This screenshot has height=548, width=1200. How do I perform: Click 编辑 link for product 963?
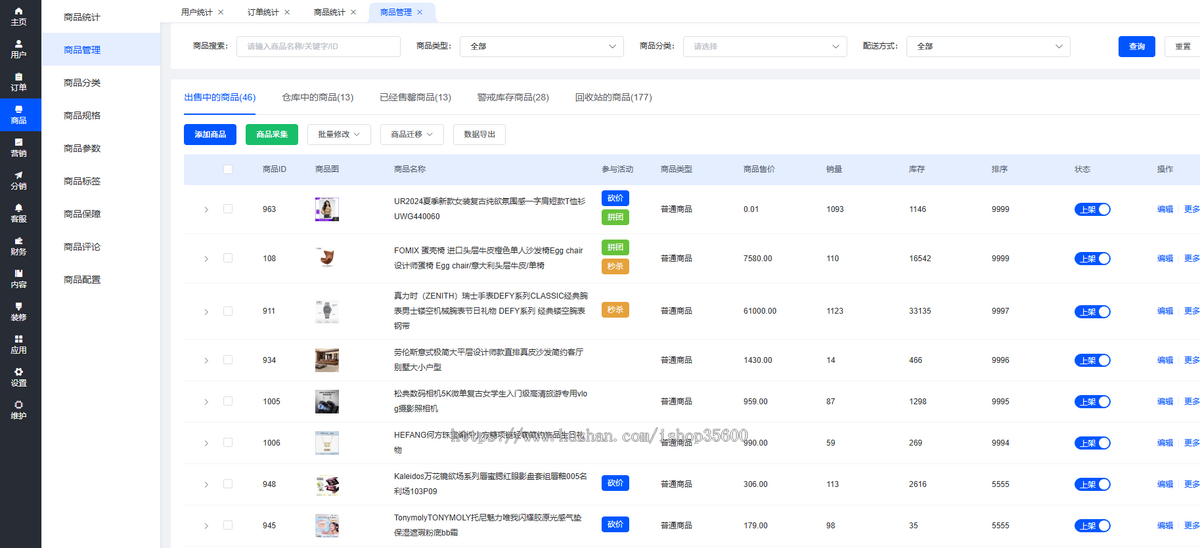click(1165, 209)
